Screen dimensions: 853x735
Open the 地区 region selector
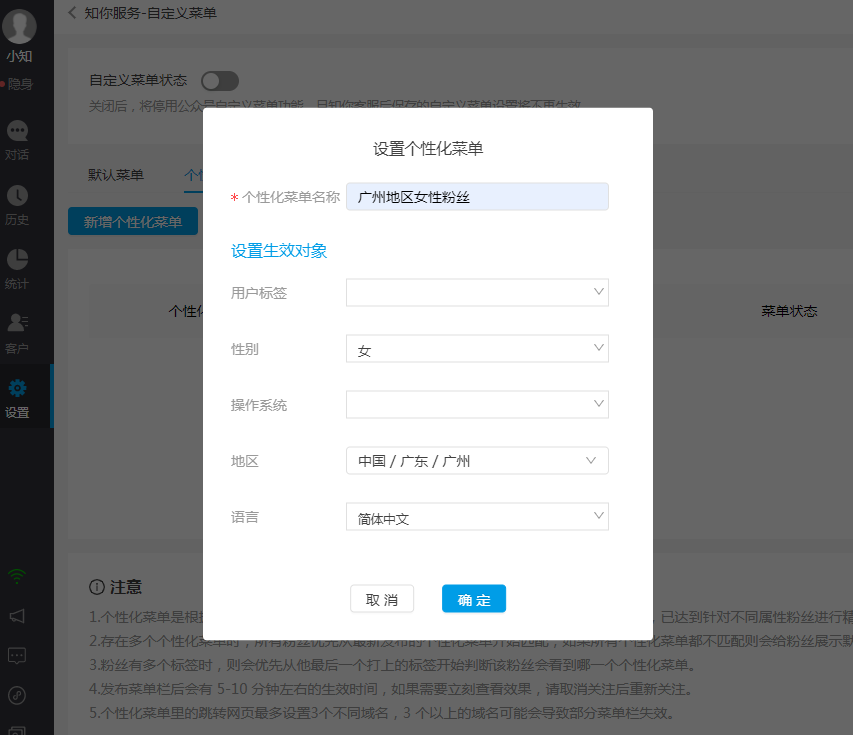pos(477,460)
